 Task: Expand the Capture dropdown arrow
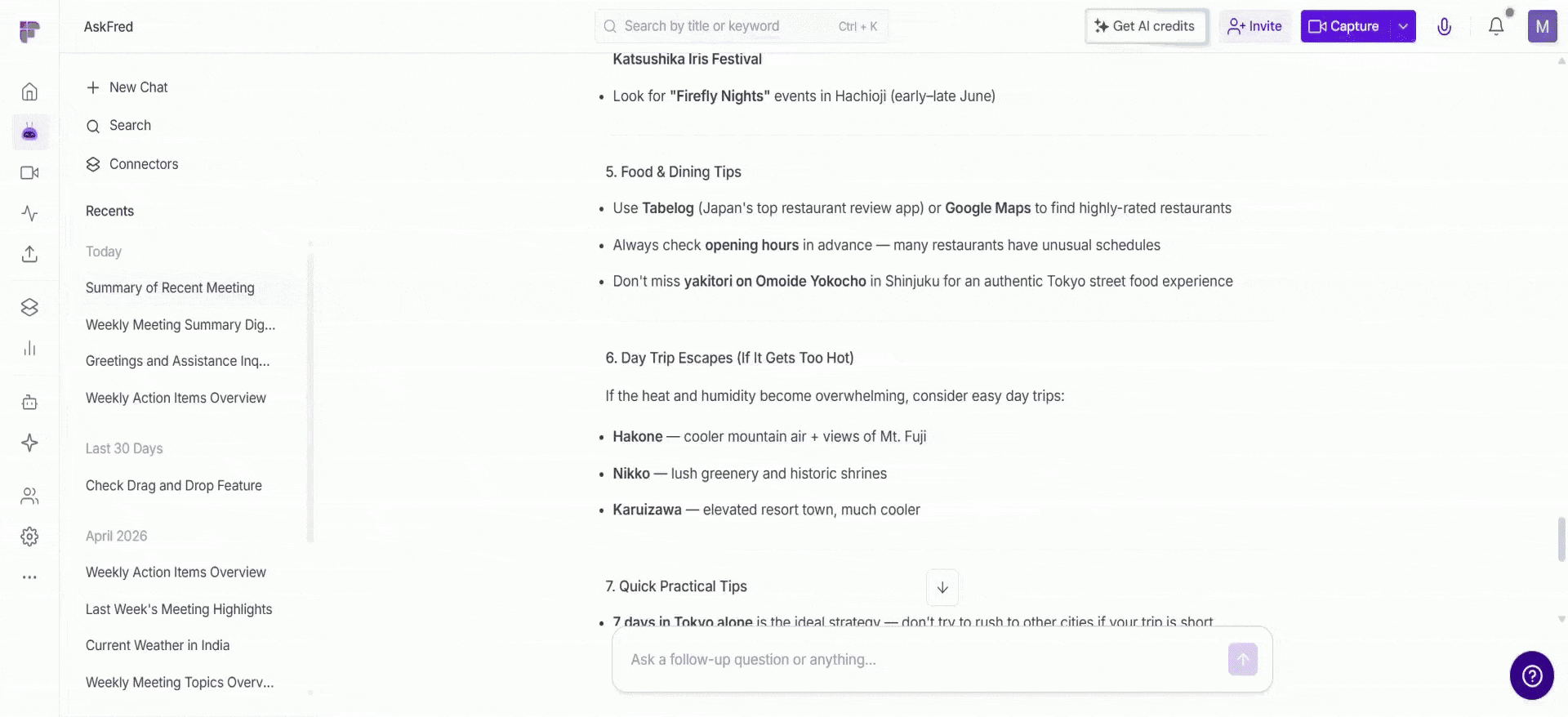pos(1402,26)
